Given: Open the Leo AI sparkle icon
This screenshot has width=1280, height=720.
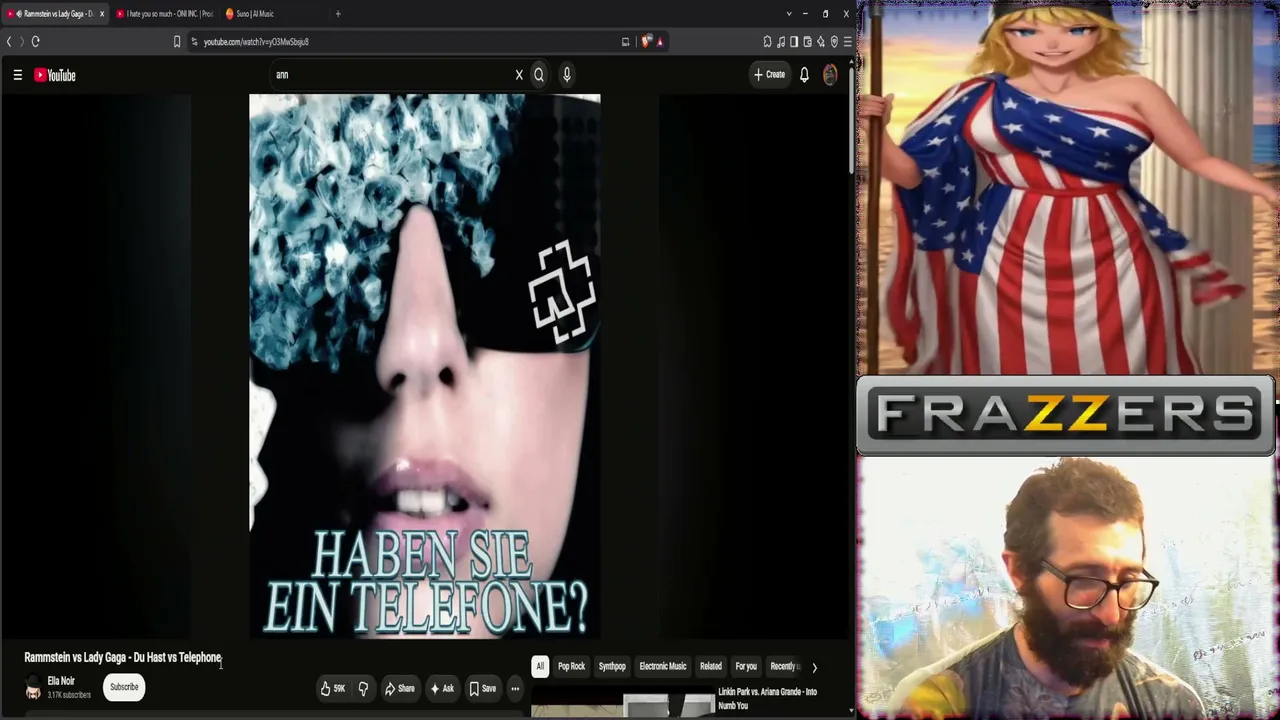Looking at the screenshot, I should [x=821, y=41].
